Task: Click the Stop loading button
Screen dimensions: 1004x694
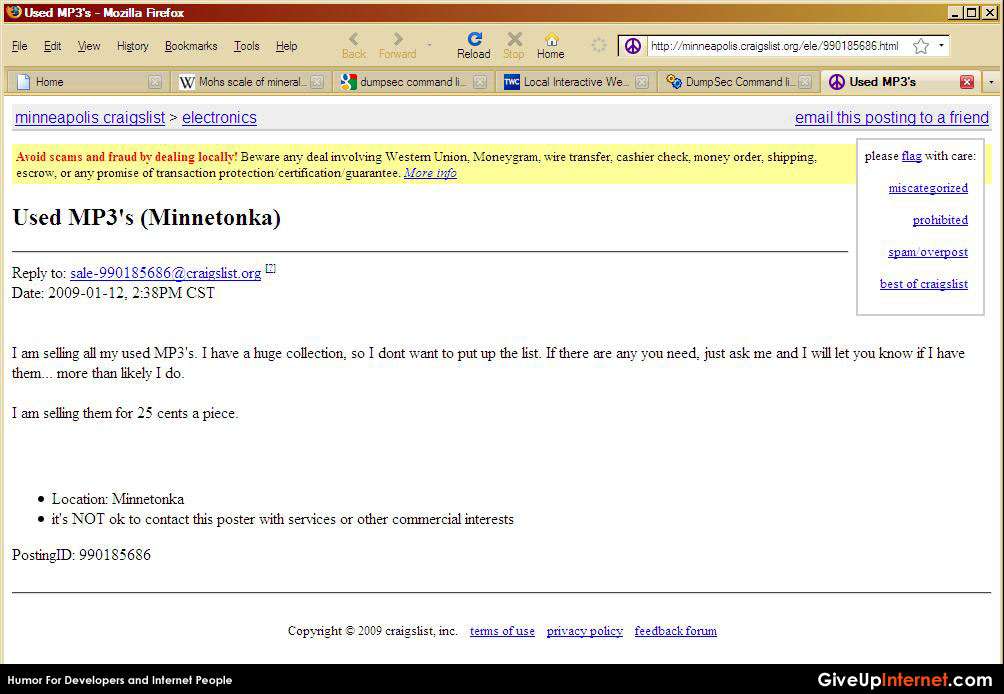Action: pos(514,45)
